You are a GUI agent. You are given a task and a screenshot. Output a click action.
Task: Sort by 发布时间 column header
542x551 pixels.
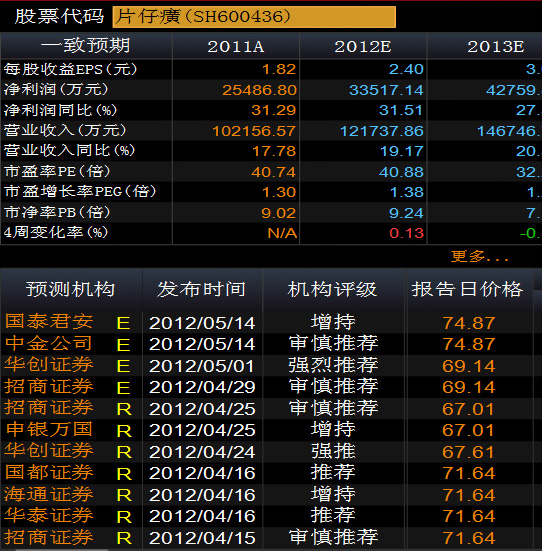(202, 289)
